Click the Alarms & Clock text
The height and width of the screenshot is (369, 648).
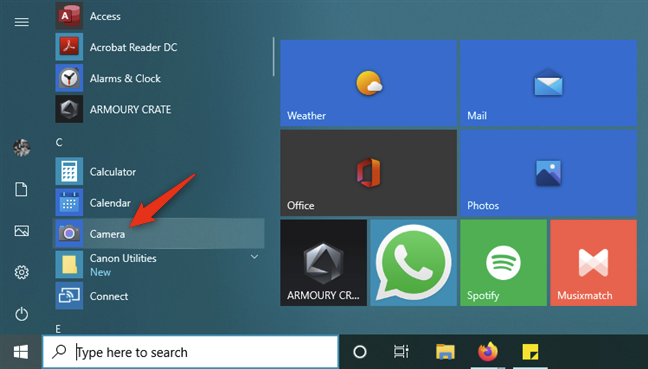pos(125,79)
